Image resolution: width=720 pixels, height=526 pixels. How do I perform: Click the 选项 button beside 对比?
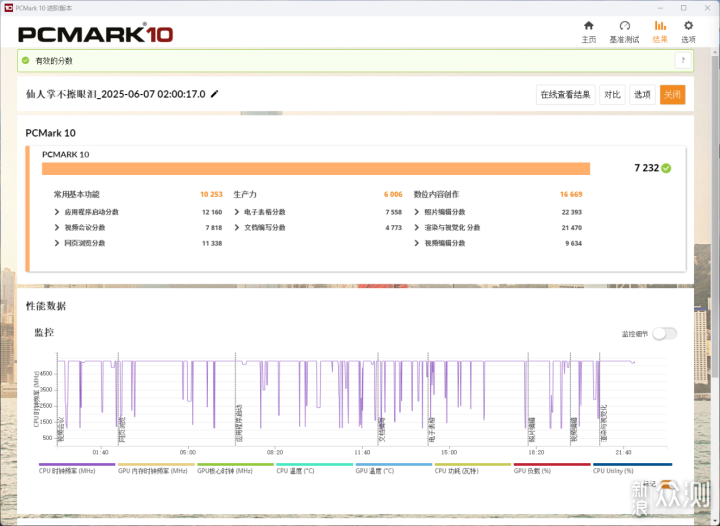642,95
